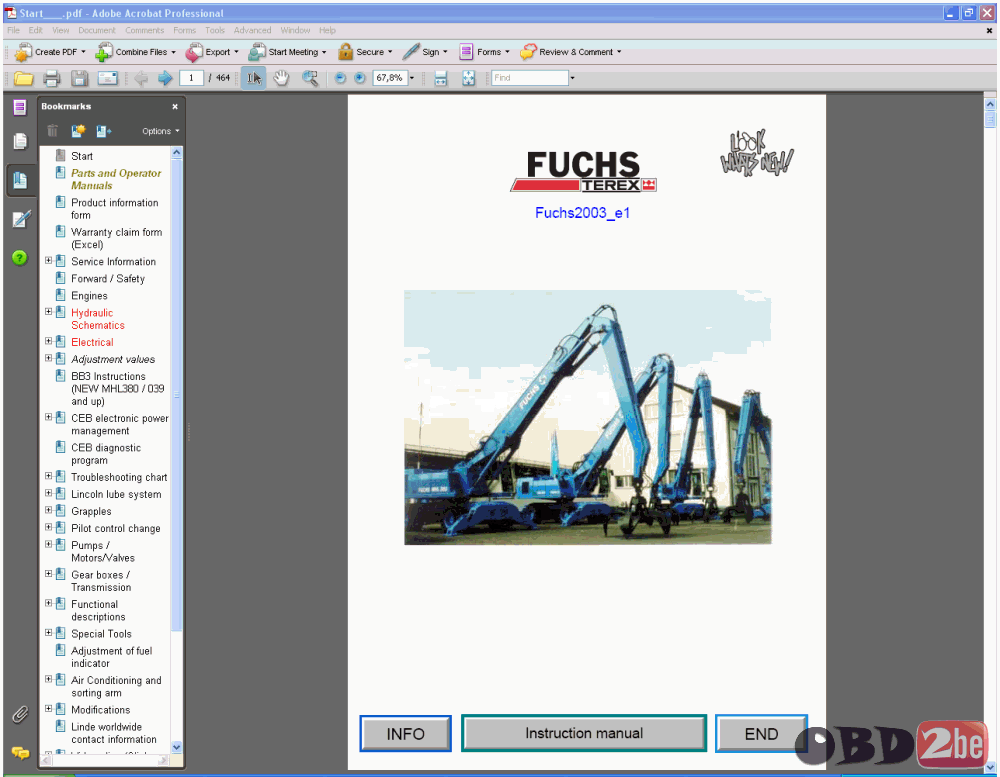Activate the Select tool
Screen dimensions: 1000x777
click(253, 78)
